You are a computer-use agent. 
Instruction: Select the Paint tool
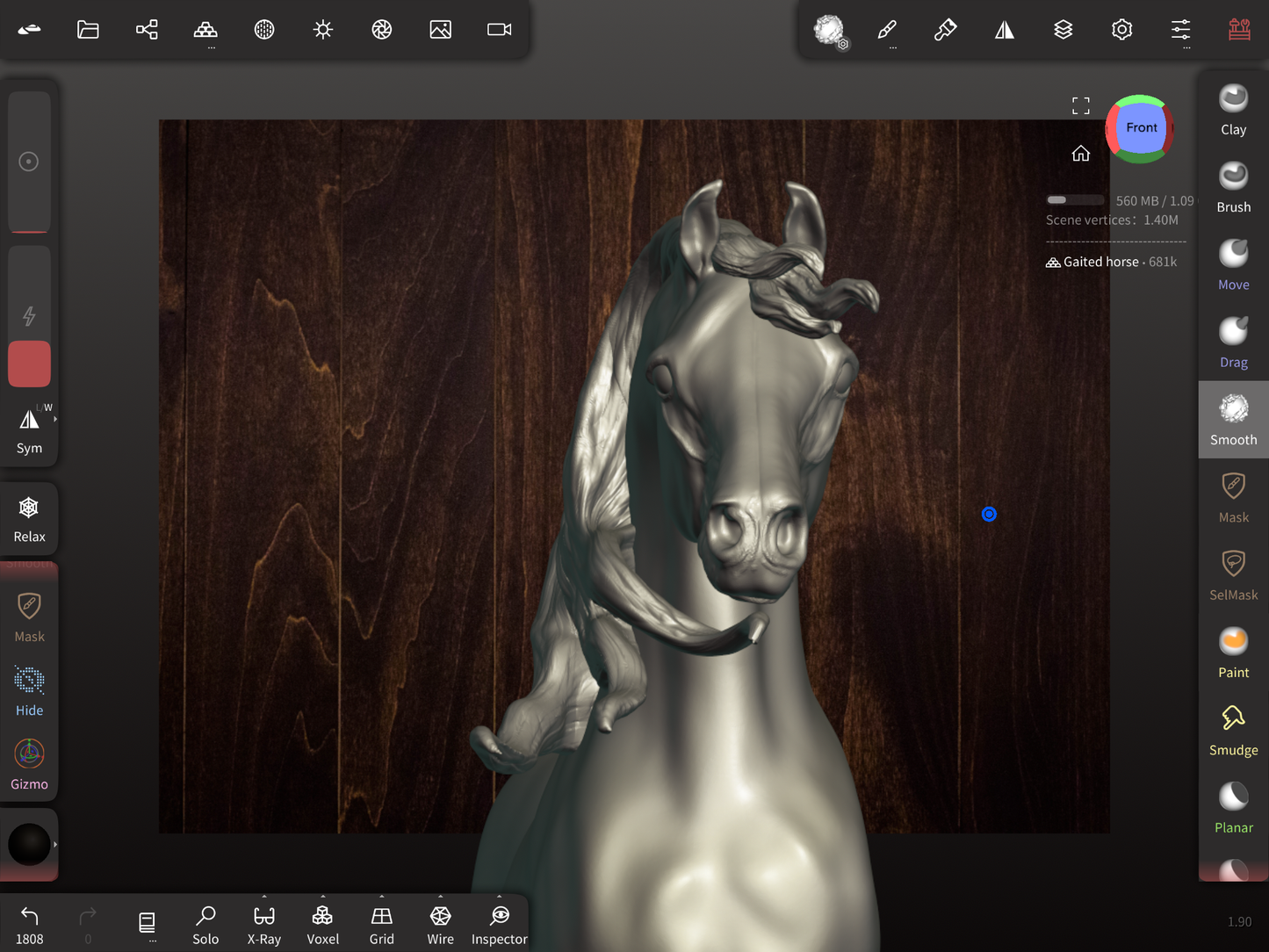point(1233,652)
